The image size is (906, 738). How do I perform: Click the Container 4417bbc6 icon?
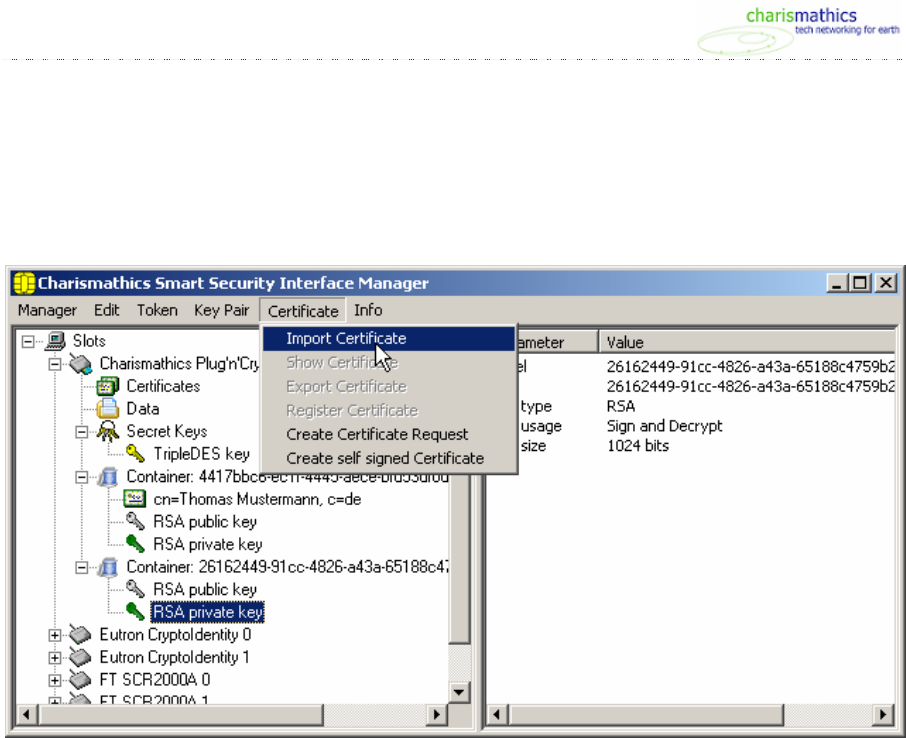pyautogui.click(x=108, y=477)
